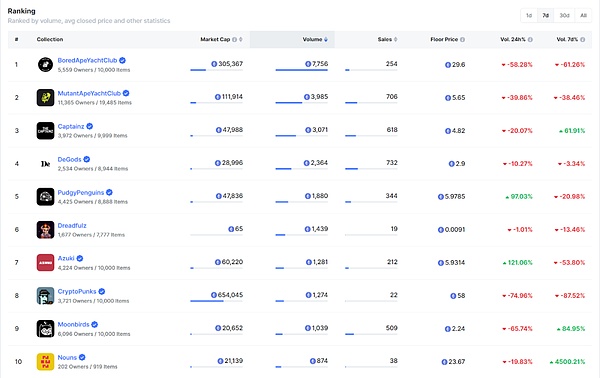Sort rankings by Market Cap arrows
Image resolution: width=600 pixels, height=378 pixels.
coord(241,39)
